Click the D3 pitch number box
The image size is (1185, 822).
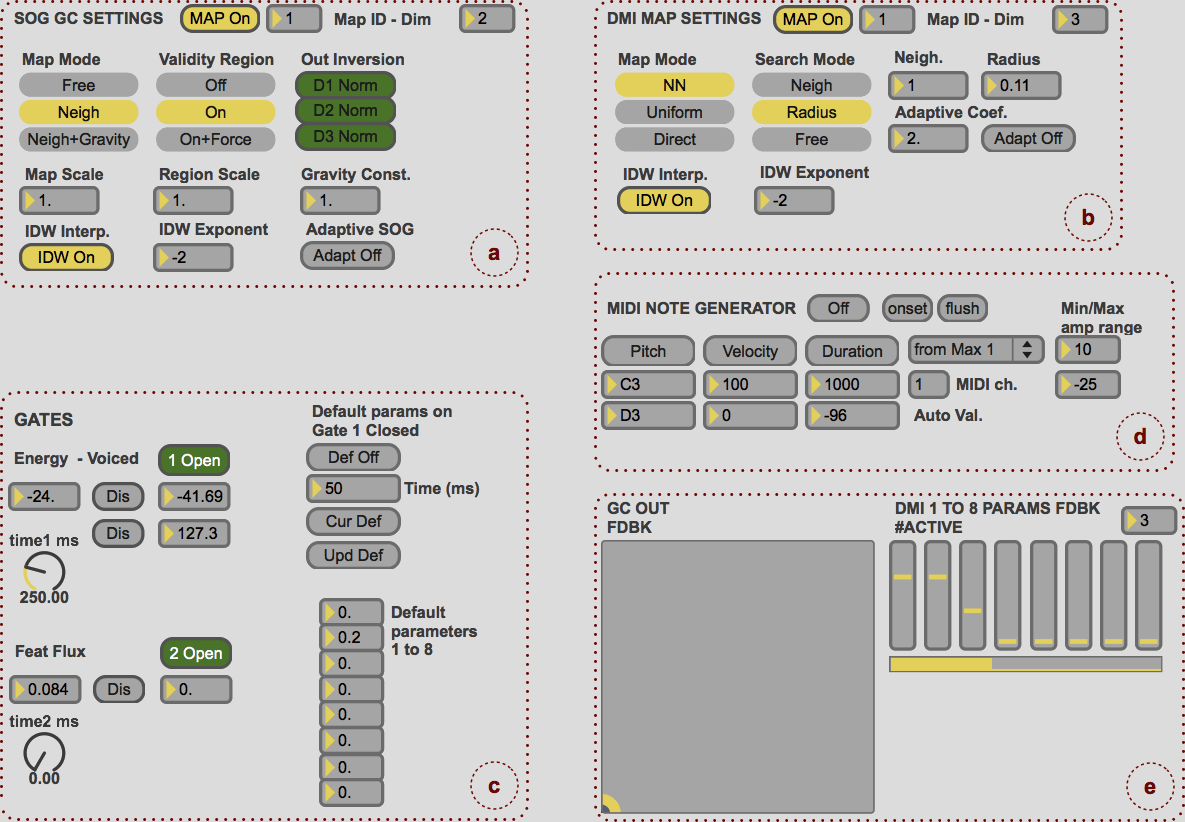[x=648, y=416]
